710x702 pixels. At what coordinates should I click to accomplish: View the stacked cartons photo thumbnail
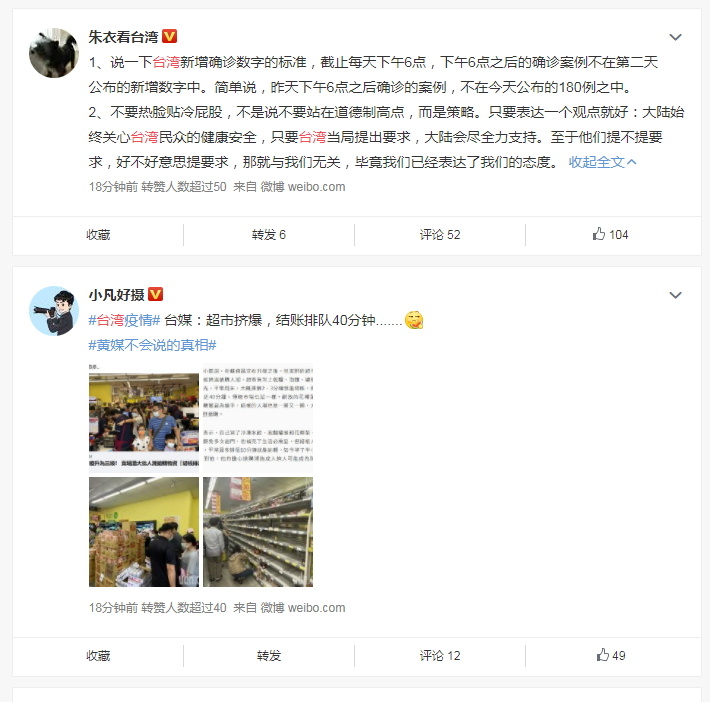coord(144,532)
